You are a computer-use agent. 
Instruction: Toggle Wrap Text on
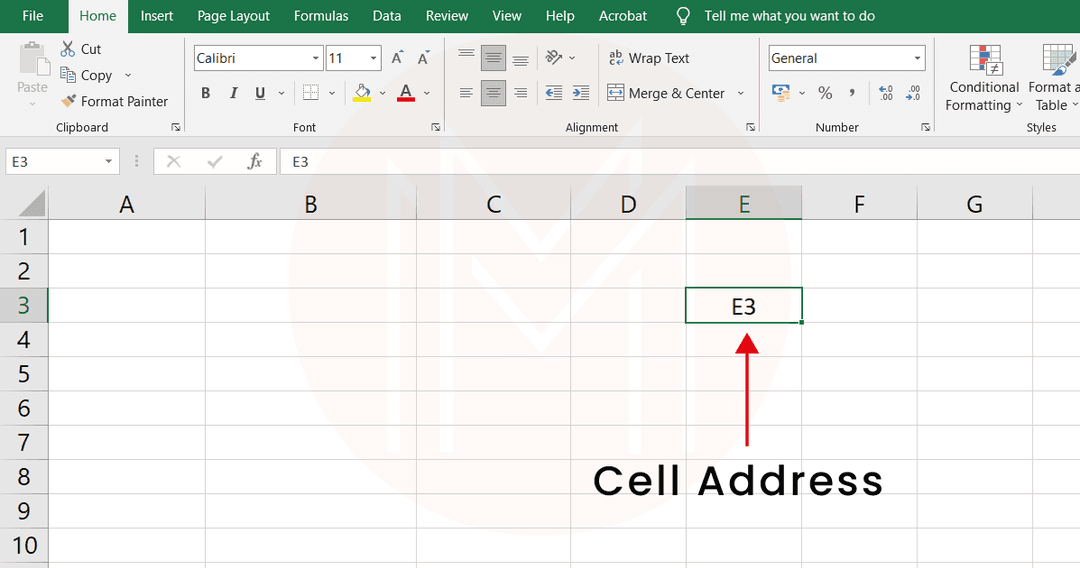click(x=648, y=58)
